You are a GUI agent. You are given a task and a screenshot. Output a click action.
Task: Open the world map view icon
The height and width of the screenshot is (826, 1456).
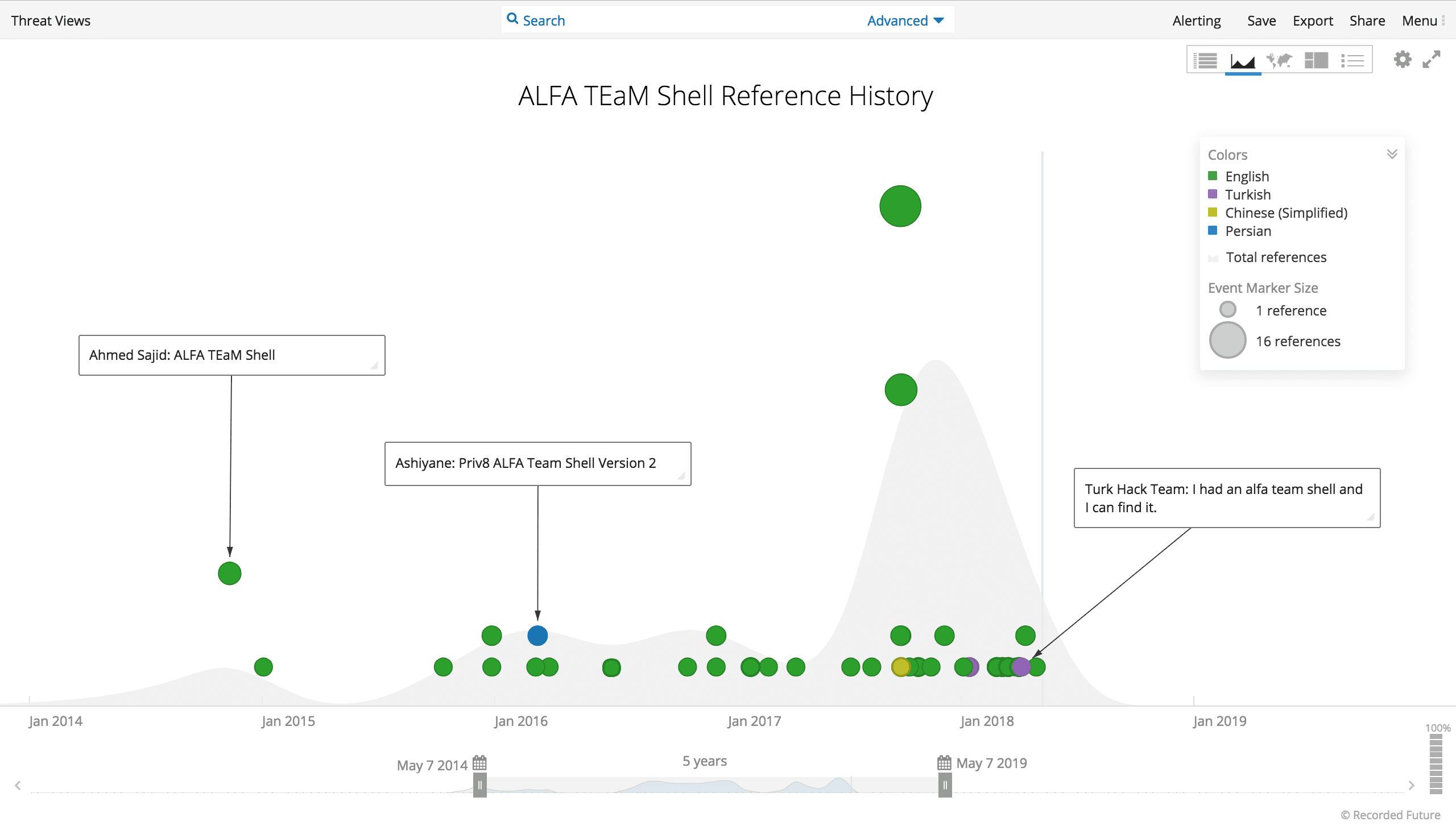coord(1279,60)
